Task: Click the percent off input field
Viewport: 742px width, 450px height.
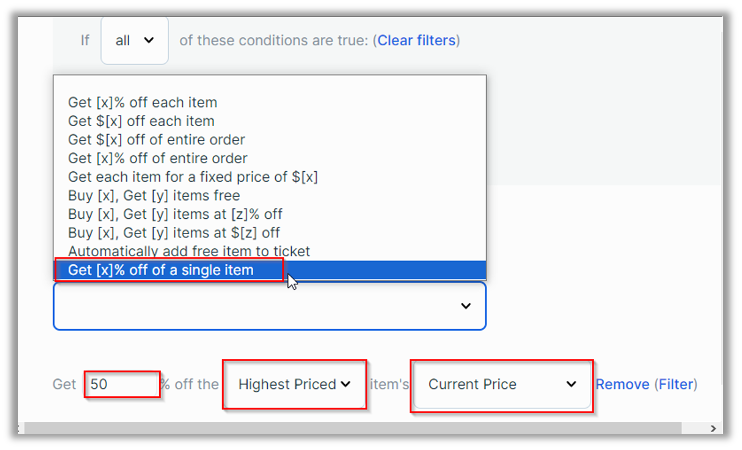Action: (x=122, y=384)
